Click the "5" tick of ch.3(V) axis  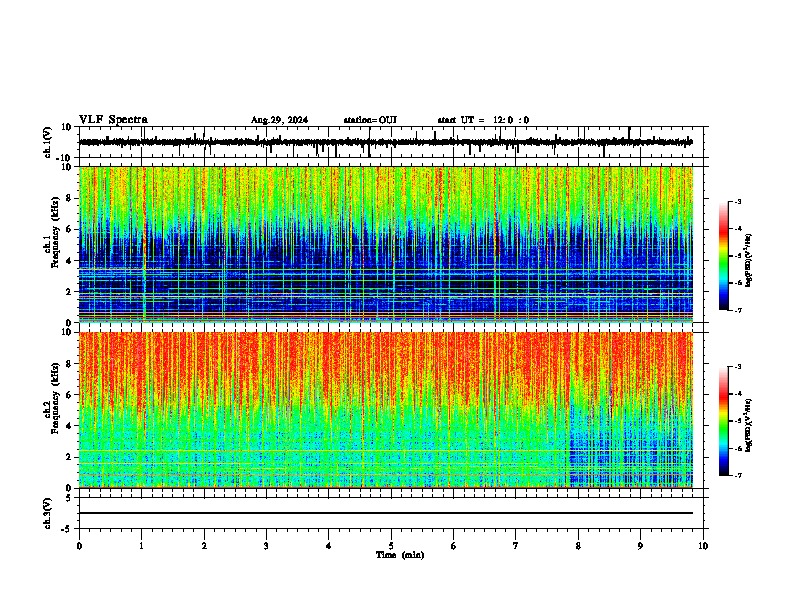click(69, 498)
